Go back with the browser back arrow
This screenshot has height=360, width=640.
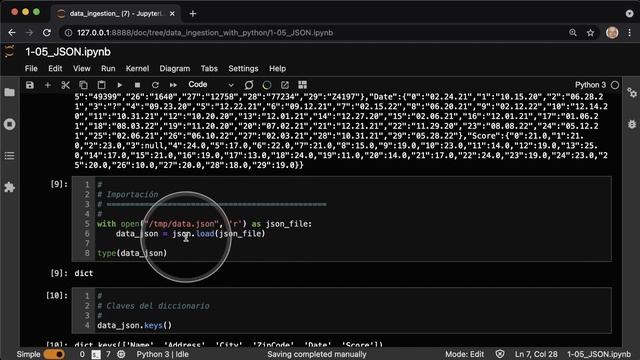pyautogui.click(x=12, y=33)
